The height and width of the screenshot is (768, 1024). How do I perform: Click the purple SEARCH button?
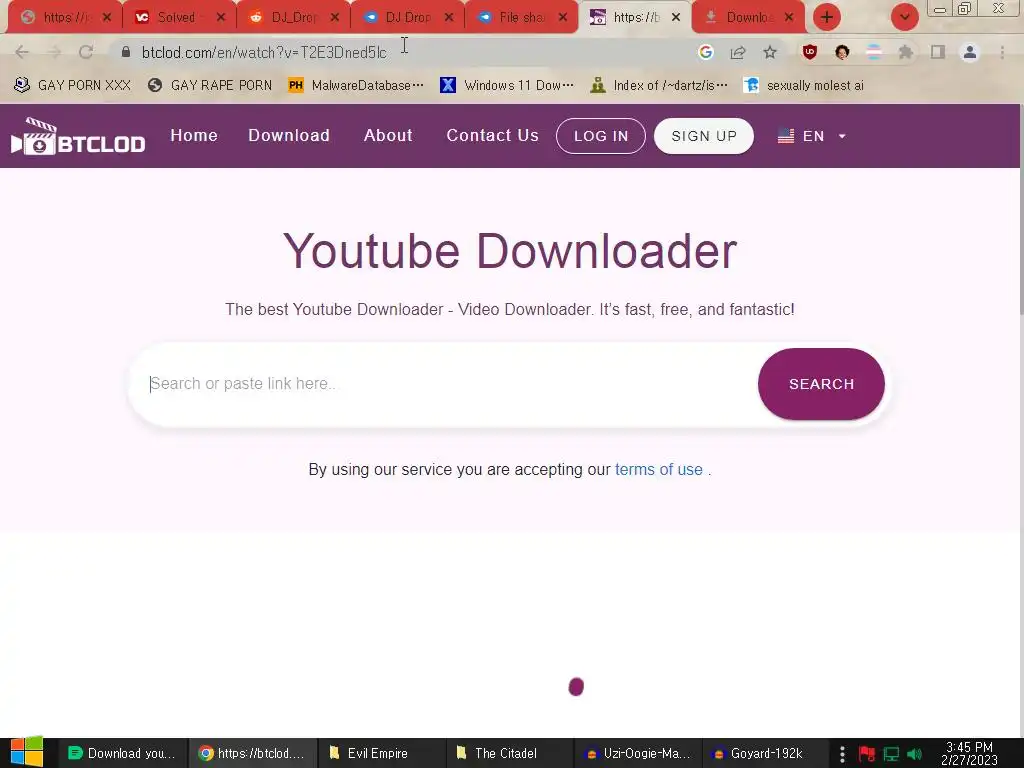tap(821, 384)
